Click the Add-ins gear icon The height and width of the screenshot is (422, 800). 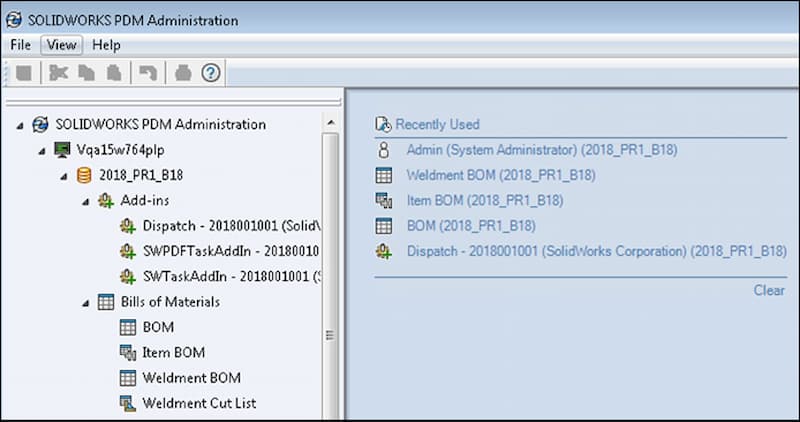106,201
